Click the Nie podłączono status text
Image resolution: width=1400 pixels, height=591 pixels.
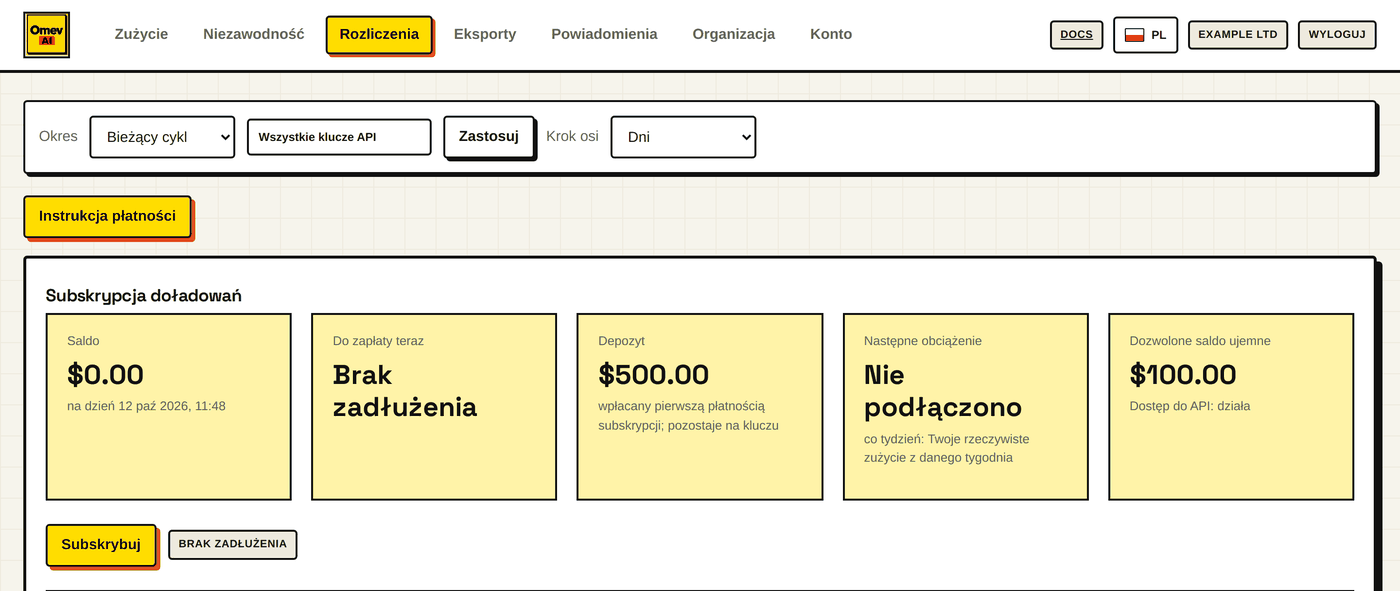tap(943, 391)
